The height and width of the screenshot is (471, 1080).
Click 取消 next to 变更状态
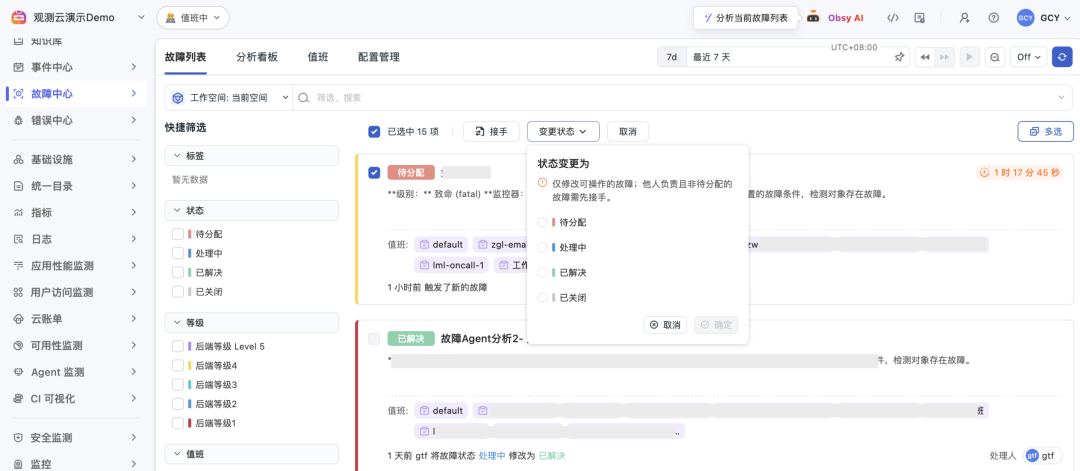[x=627, y=132]
